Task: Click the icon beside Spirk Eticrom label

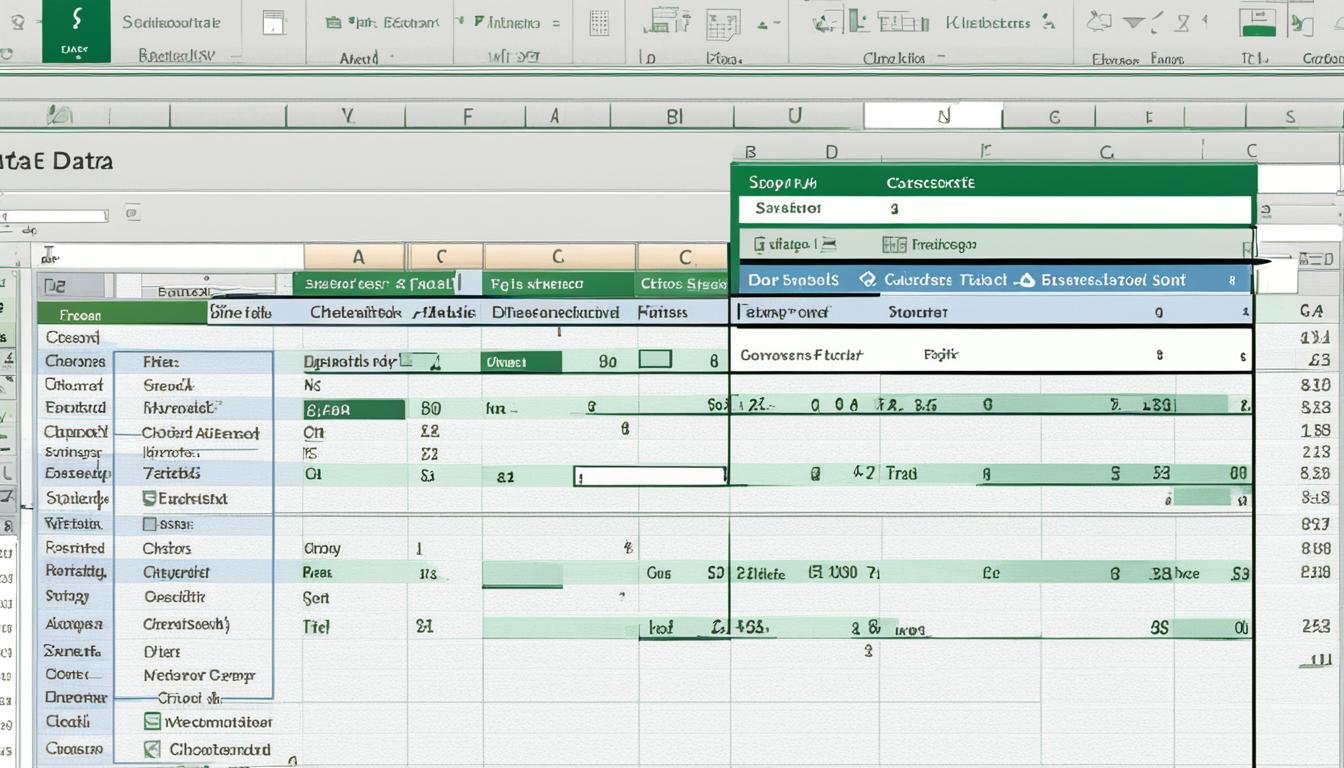Action: tap(333, 22)
